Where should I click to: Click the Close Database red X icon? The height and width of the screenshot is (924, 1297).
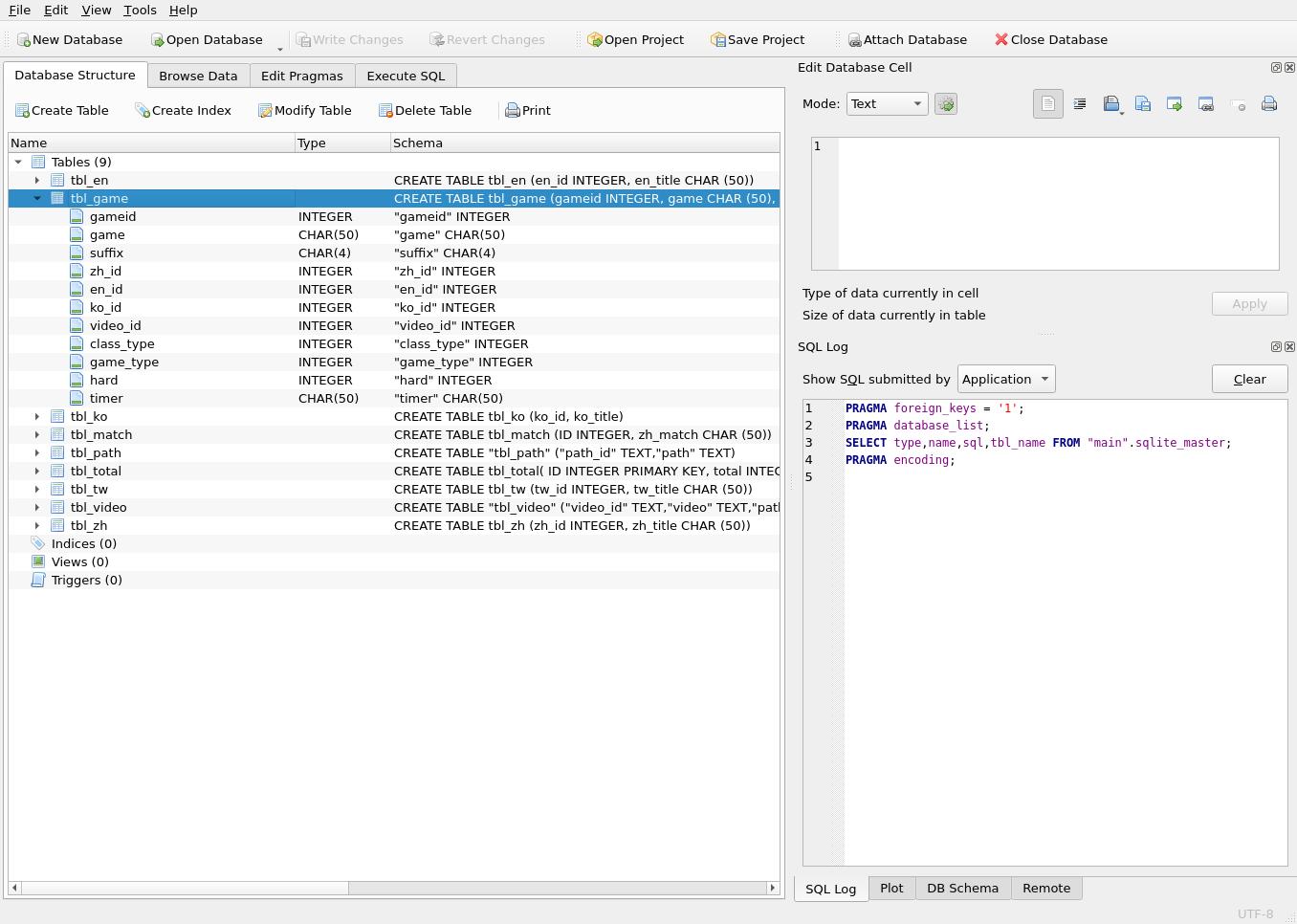coord(1001,40)
